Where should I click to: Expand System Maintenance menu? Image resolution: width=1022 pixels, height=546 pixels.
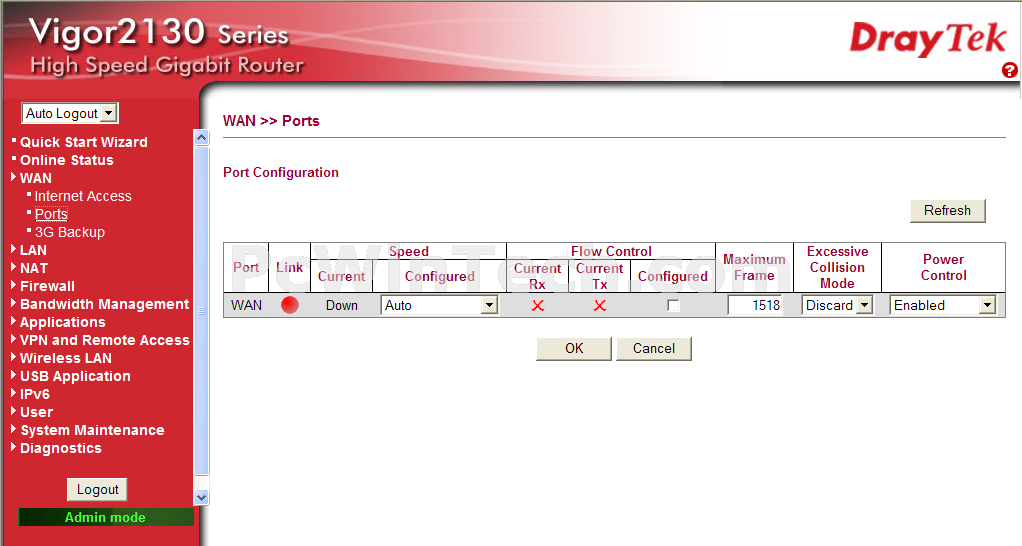(92, 430)
